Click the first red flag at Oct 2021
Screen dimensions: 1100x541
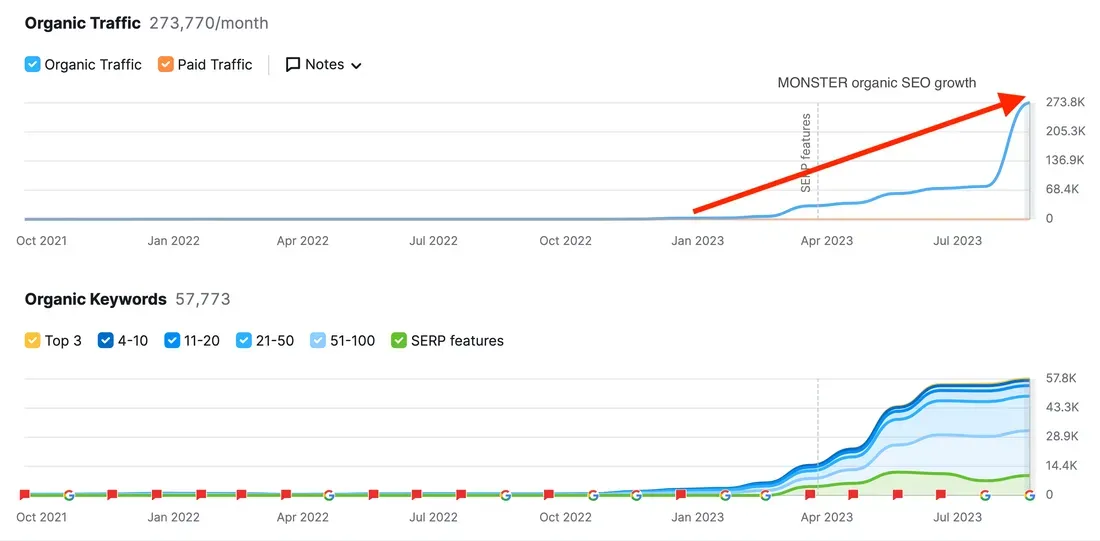pyautogui.click(x=25, y=495)
